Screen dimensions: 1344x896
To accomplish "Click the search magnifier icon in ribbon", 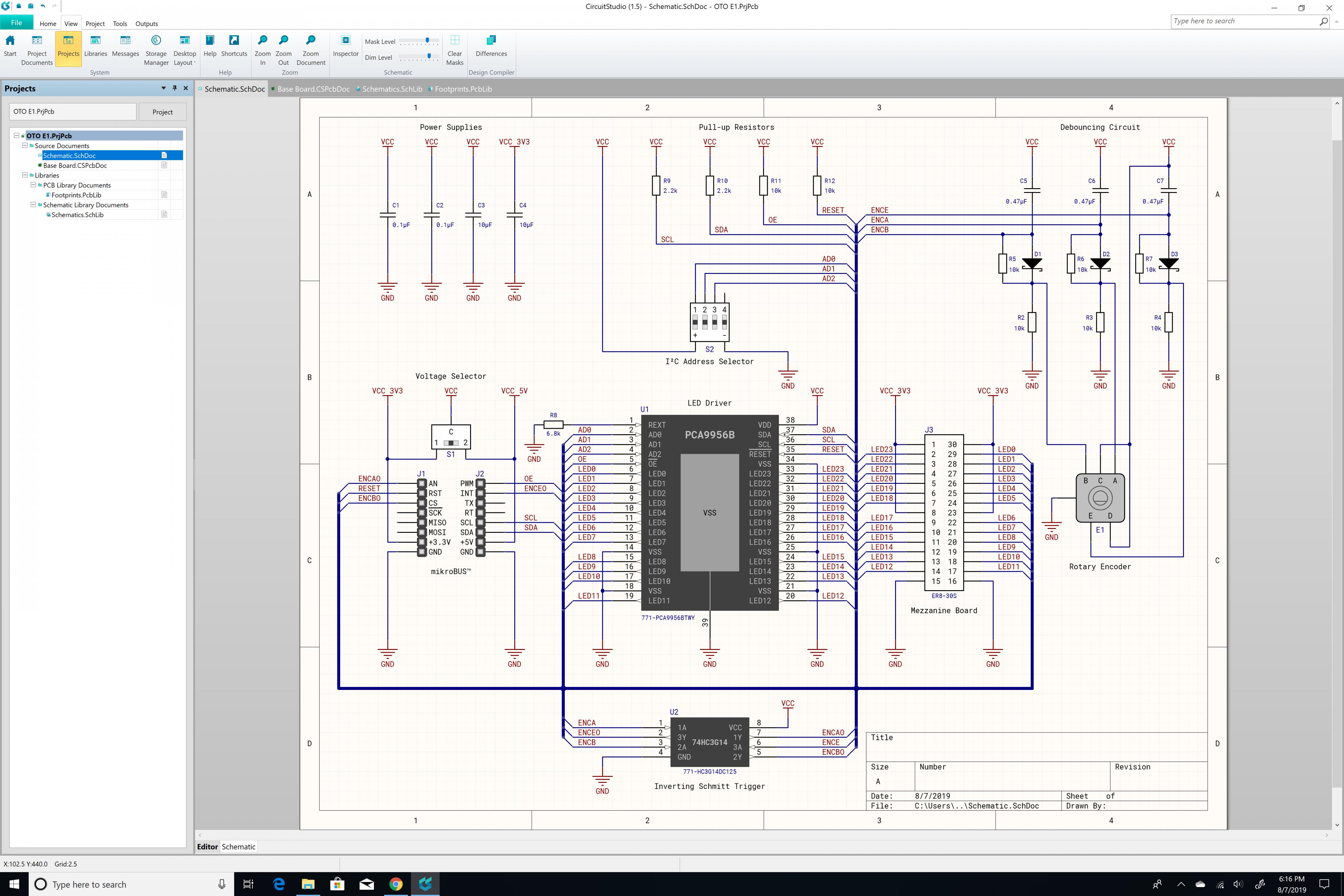I will 1324,21.
